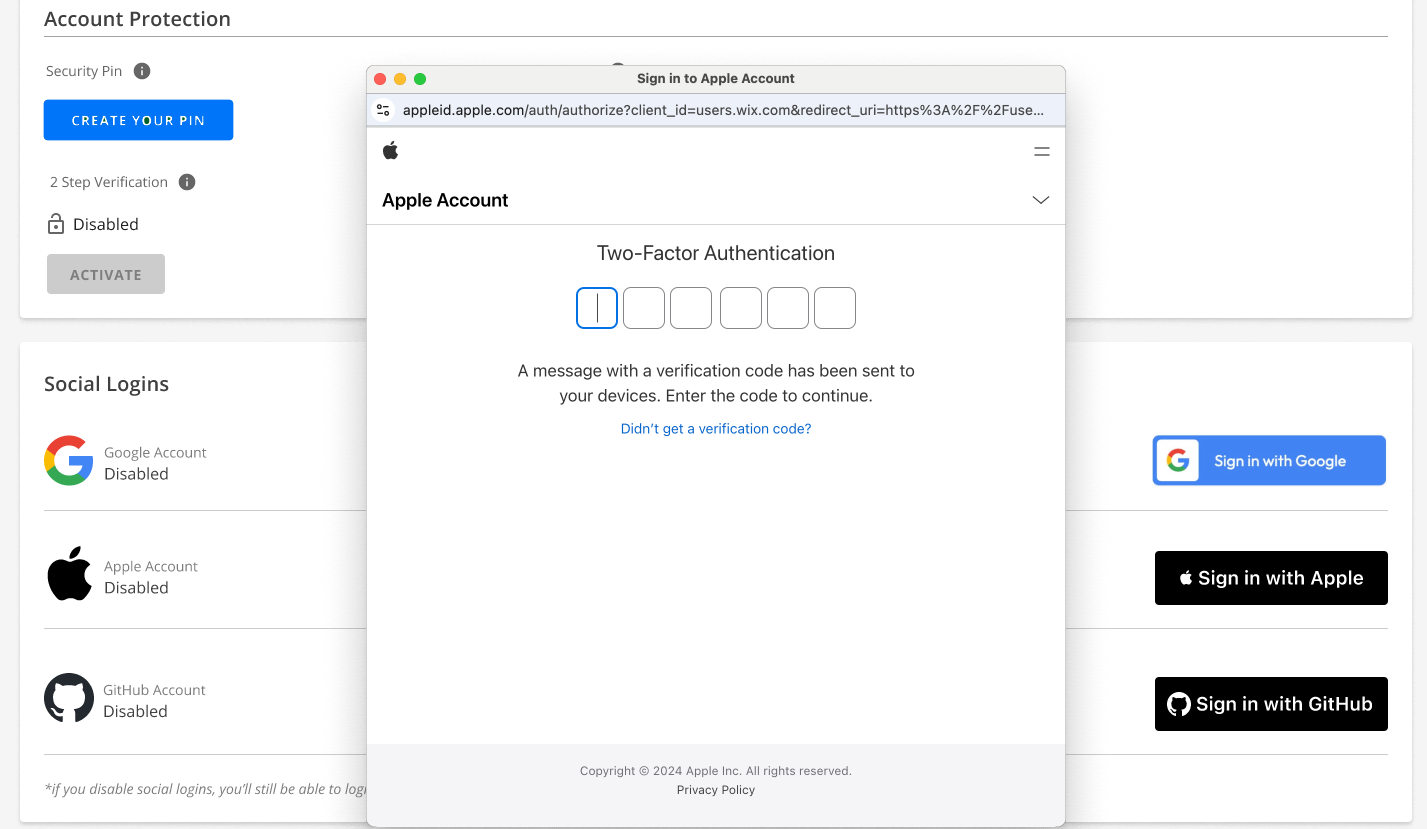
Task: Click the Sign in with GitHub button
Action: coord(1270,703)
